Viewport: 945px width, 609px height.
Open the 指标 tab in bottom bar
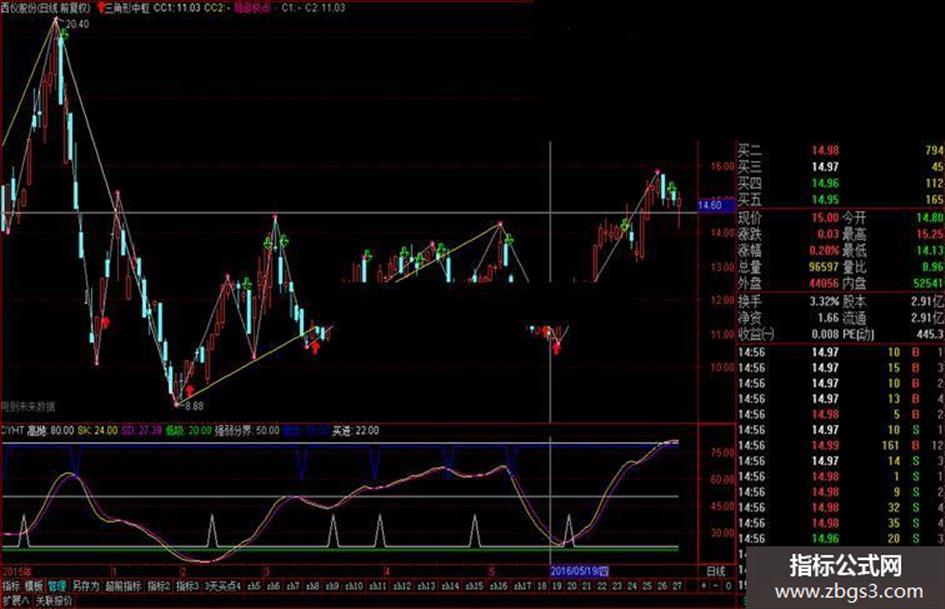11,585
